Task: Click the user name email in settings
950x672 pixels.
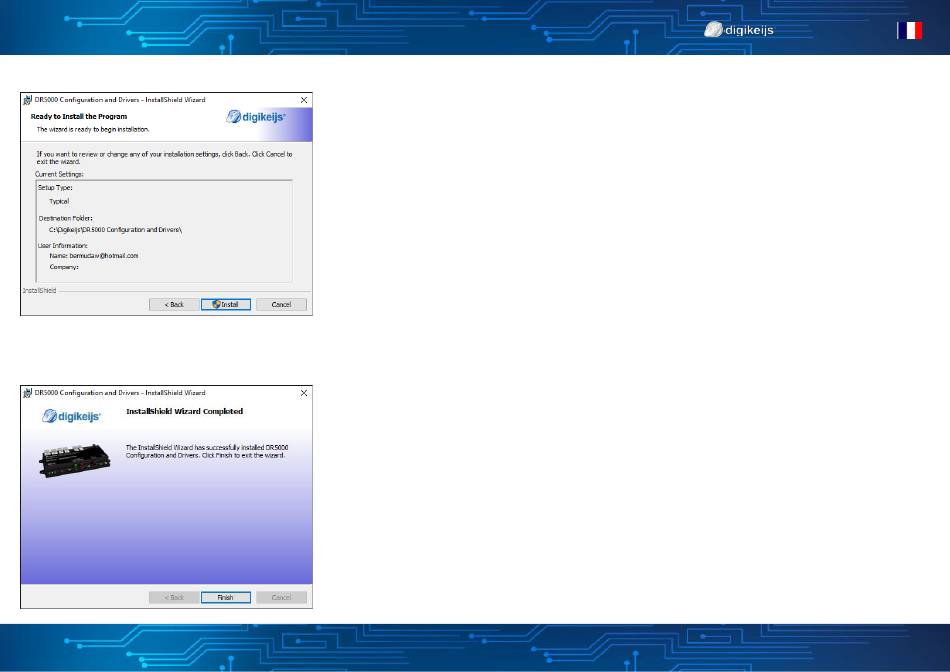Action: point(94,256)
